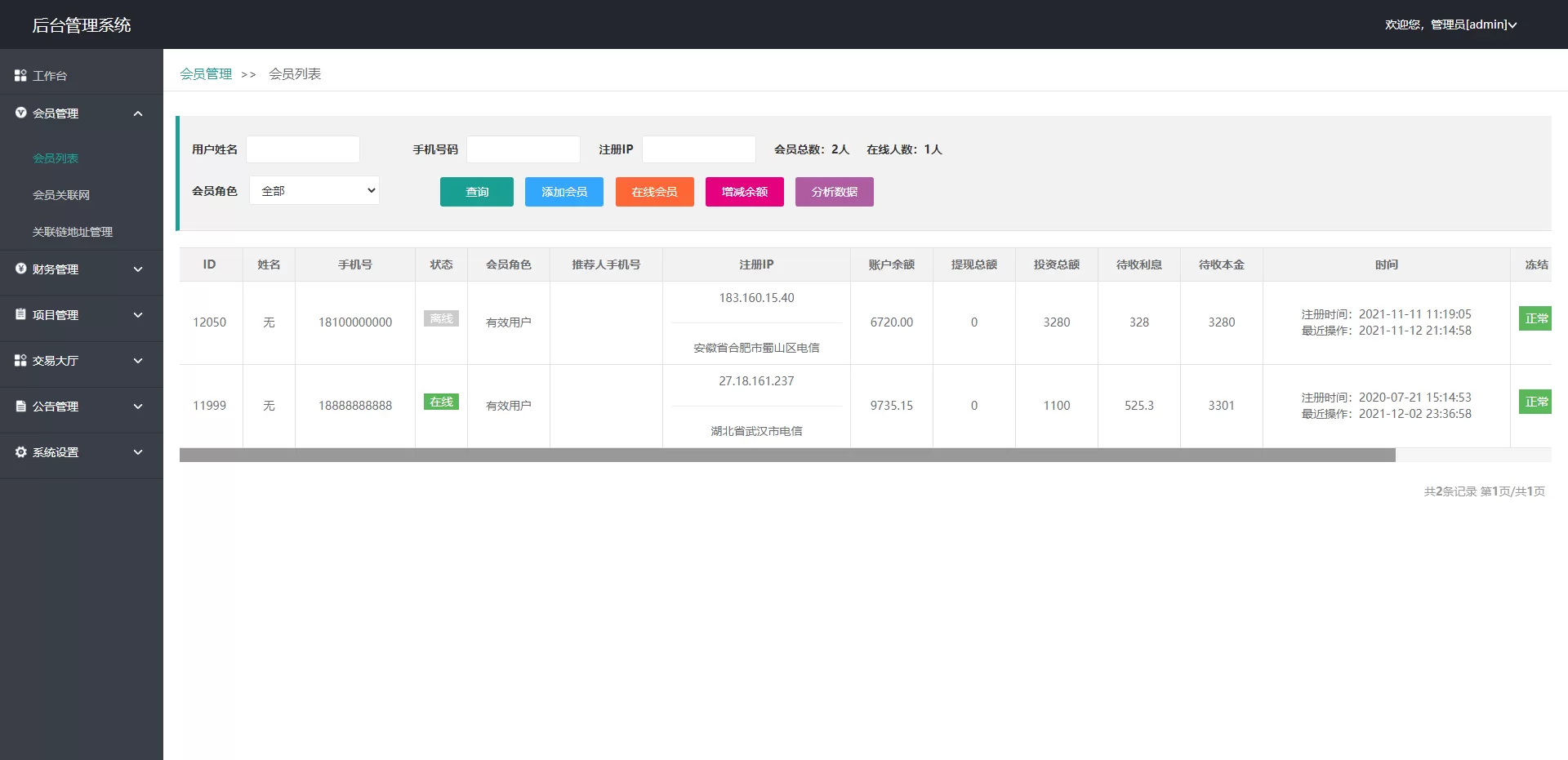Image resolution: width=1568 pixels, height=760 pixels.
Task: Collapse the 会员管理 menu chevron
Action: click(x=138, y=113)
